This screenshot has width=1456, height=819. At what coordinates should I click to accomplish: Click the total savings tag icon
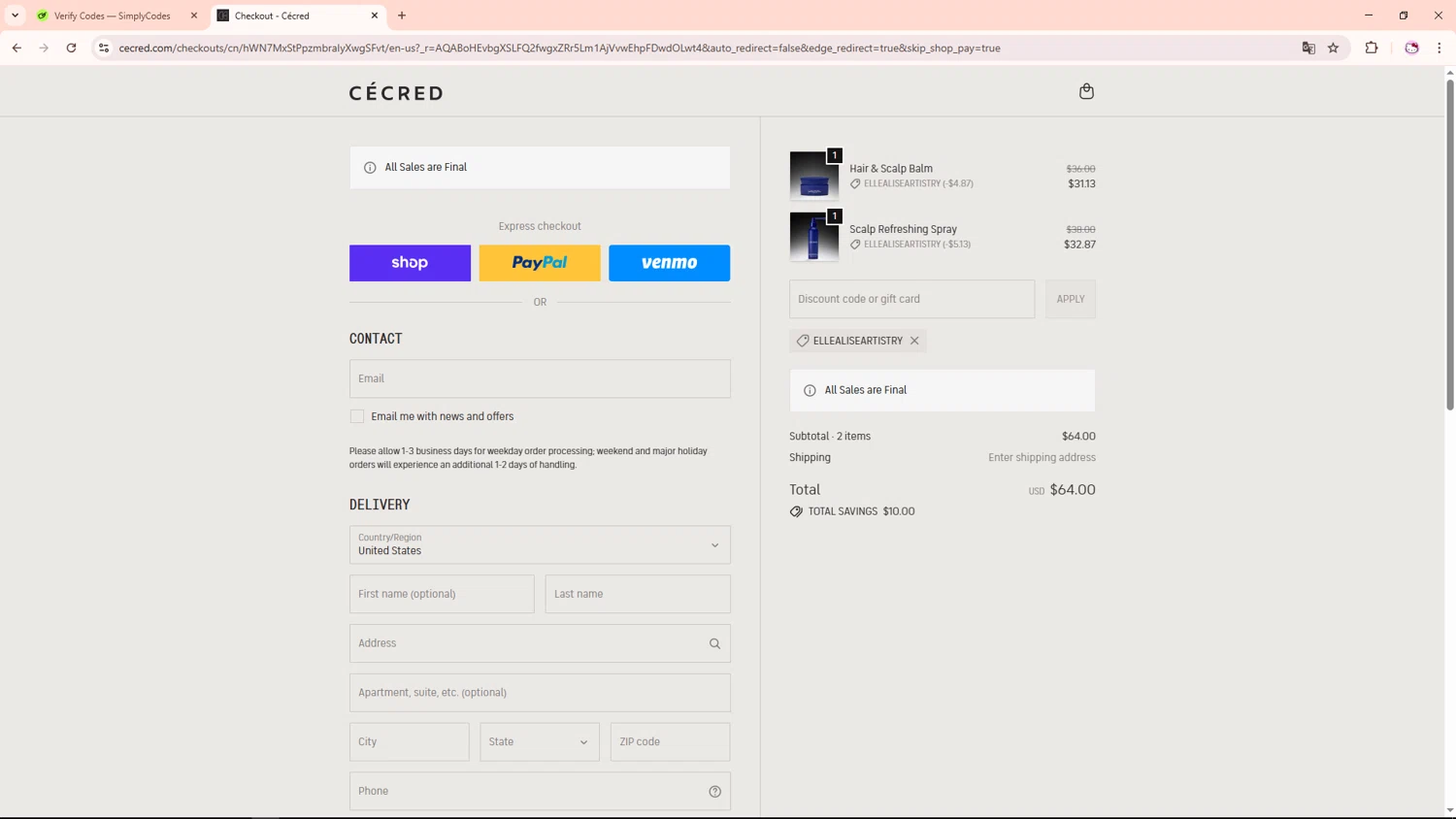tap(796, 511)
